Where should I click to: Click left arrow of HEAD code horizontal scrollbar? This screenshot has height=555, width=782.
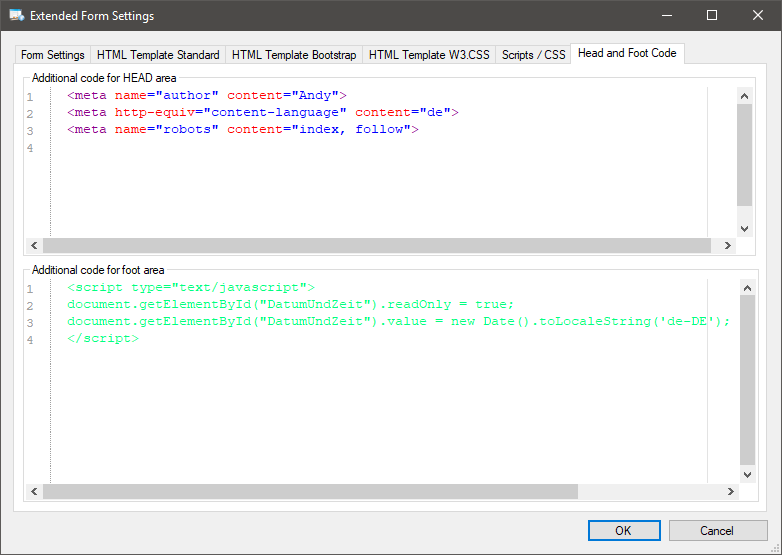coord(34,245)
